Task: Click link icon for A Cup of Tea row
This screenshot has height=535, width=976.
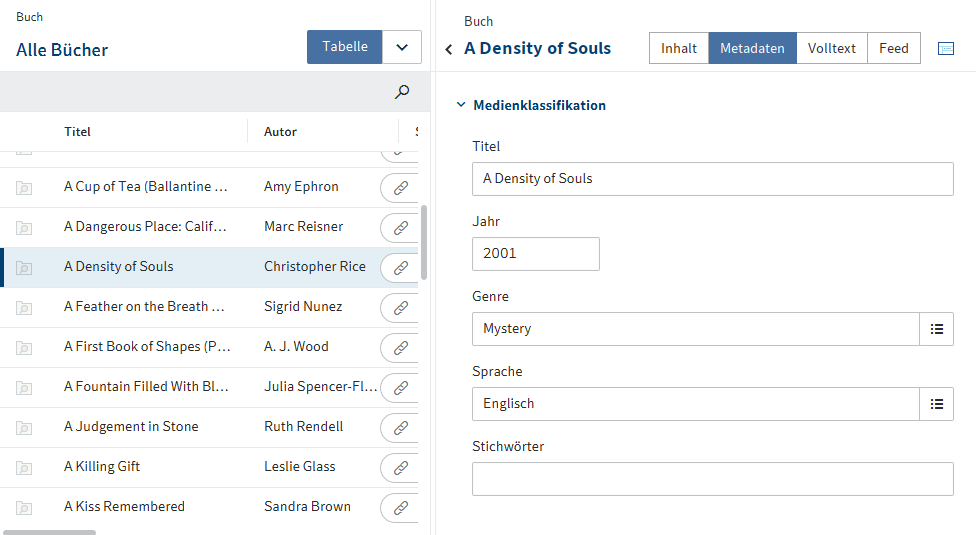Action: (x=400, y=187)
